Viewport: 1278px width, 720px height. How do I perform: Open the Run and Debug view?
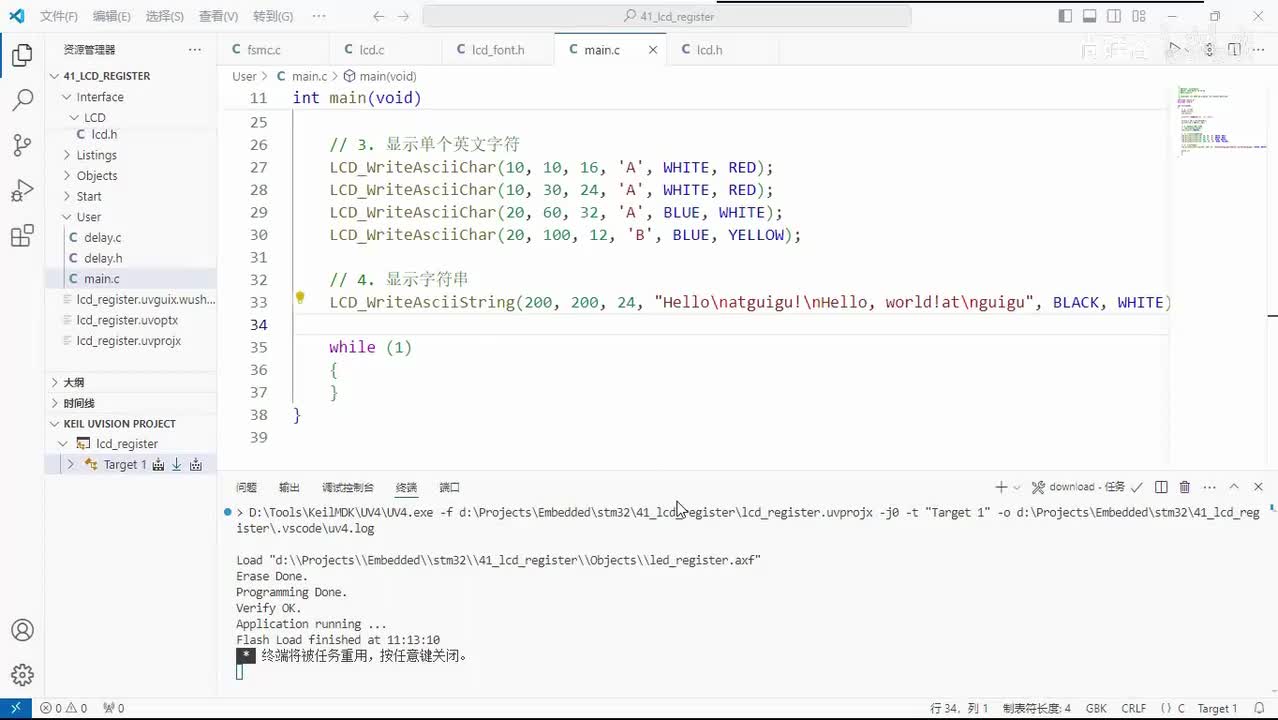pyautogui.click(x=22, y=190)
